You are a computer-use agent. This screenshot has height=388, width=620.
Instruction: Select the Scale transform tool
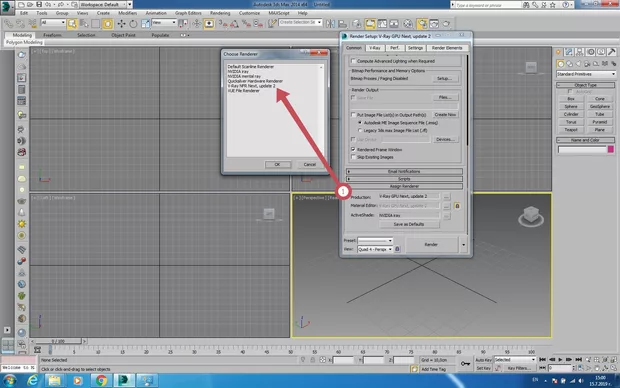coord(145,24)
